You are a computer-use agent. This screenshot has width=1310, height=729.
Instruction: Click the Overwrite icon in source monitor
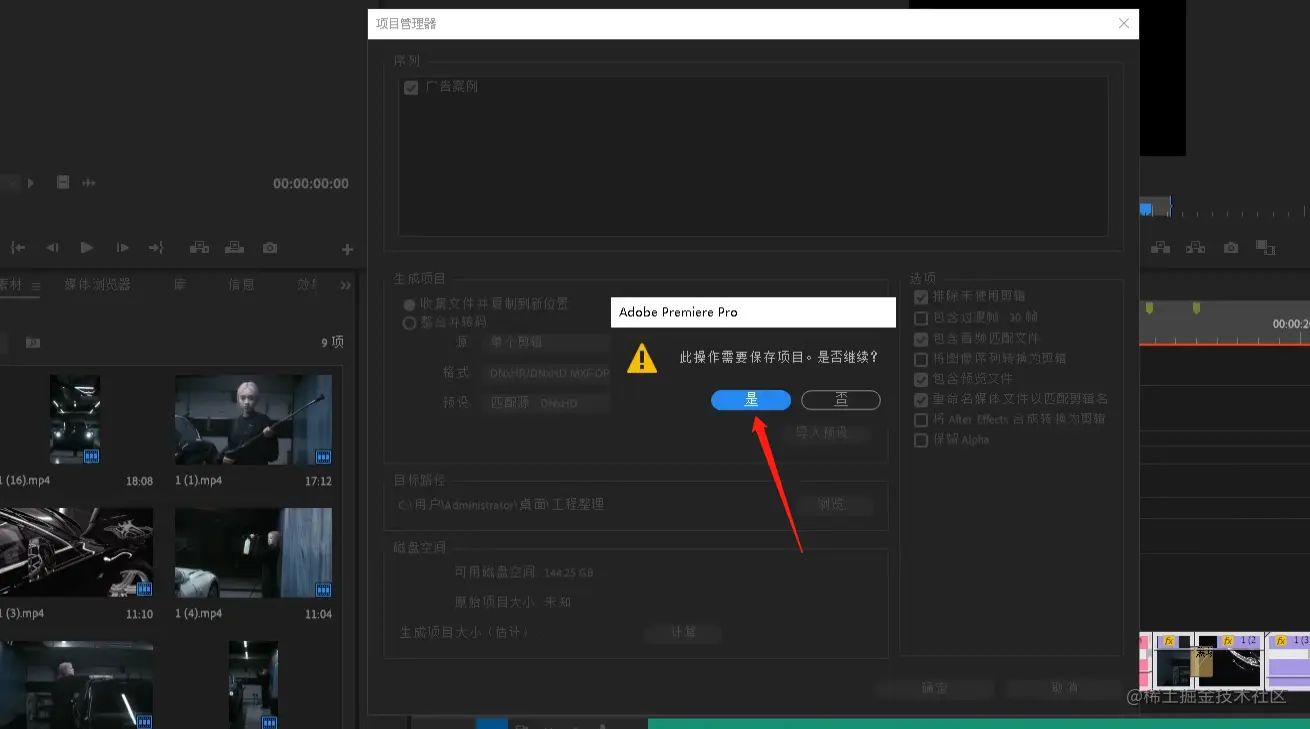[234, 247]
